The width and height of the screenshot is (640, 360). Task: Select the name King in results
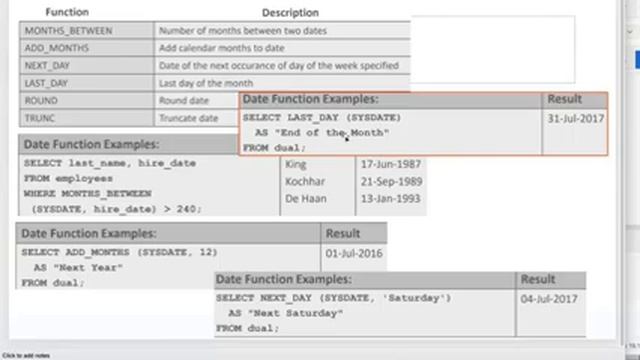tap(296, 164)
